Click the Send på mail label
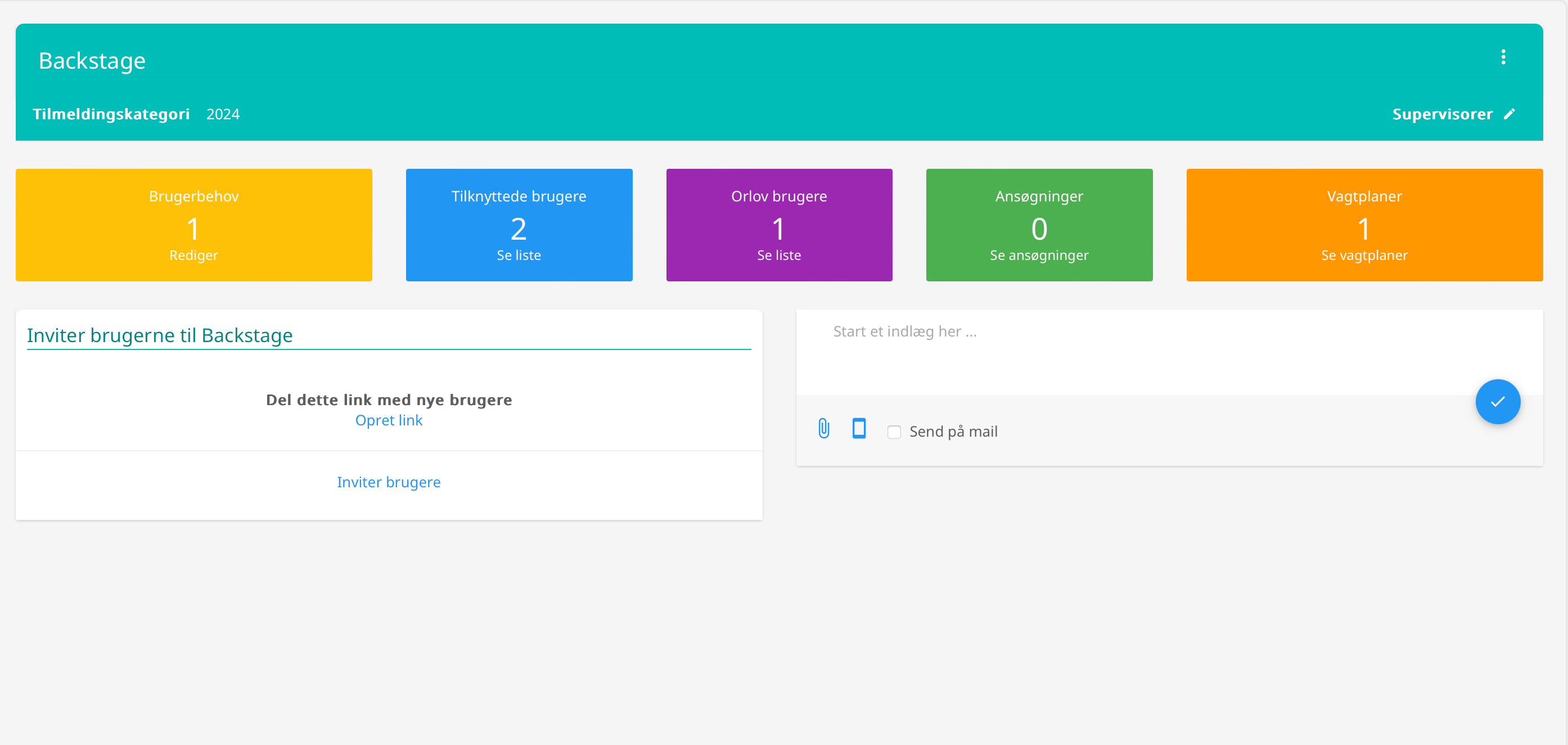The height and width of the screenshot is (745, 1568). click(953, 432)
